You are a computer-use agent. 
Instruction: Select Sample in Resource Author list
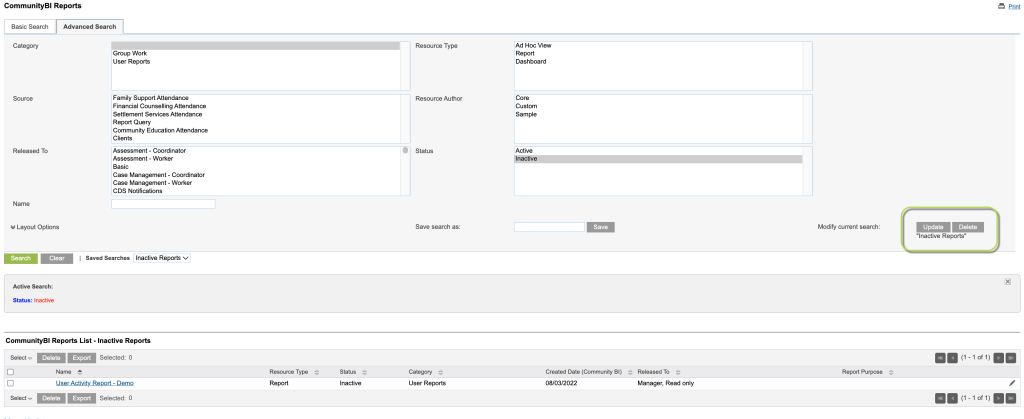point(658,114)
